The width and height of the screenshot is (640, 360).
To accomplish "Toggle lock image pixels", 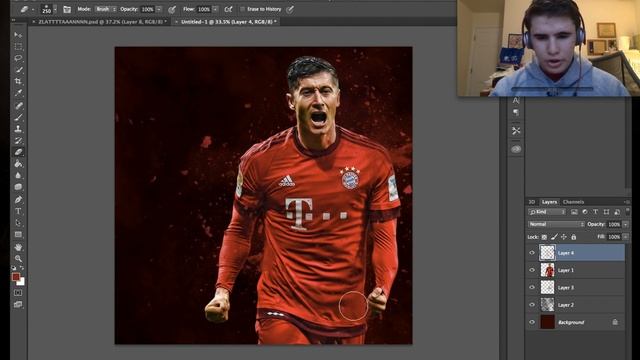I will pos(554,237).
